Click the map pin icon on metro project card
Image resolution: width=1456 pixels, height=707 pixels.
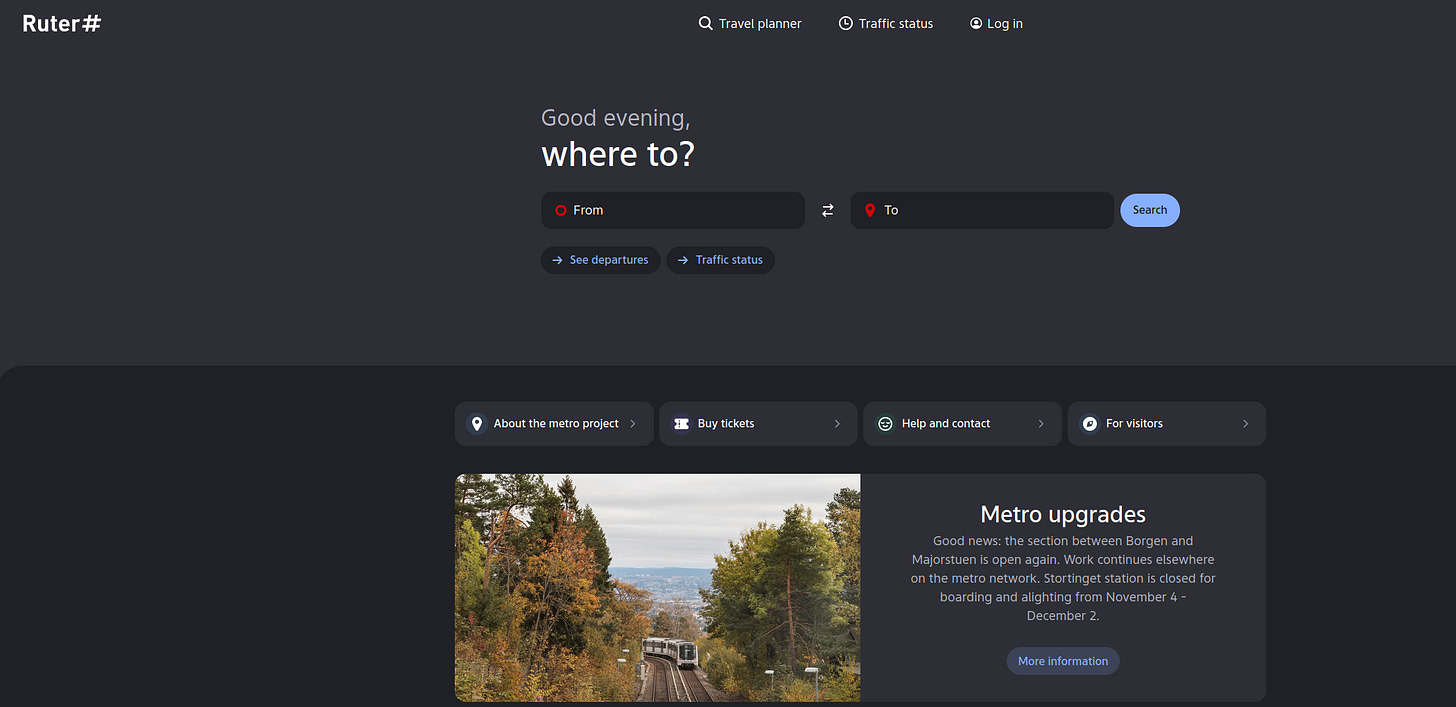pyautogui.click(x=477, y=424)
